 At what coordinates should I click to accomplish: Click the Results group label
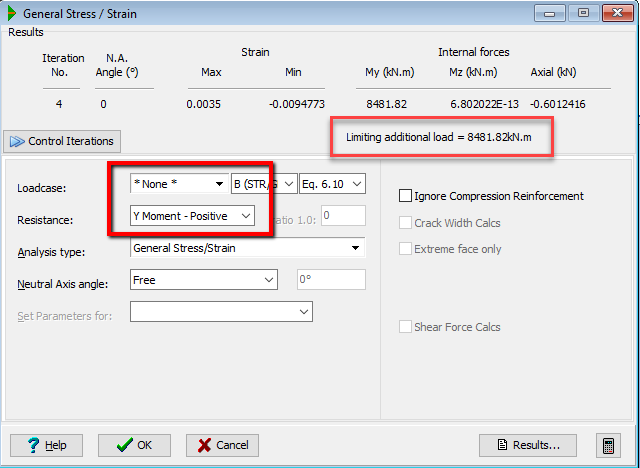[x=26, y=32]
